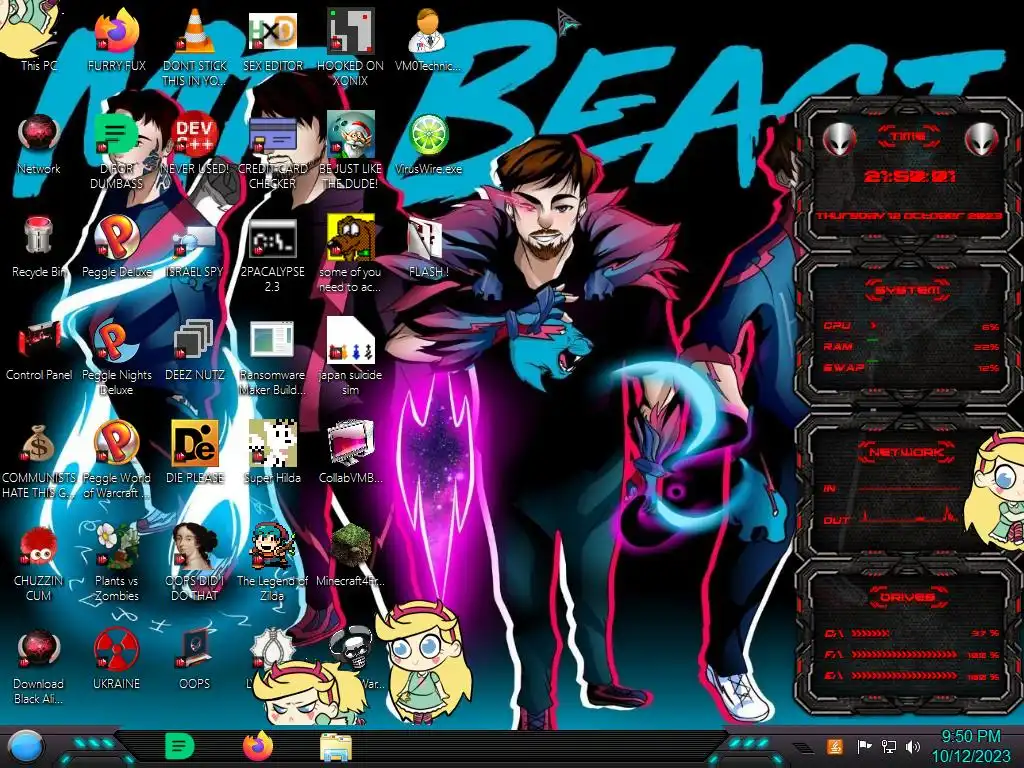Open the CHUZZIN CUM red fuzzball icon
Image resolution: width=1024 pixels, height=768 pixels.
(x=39, y=546)
